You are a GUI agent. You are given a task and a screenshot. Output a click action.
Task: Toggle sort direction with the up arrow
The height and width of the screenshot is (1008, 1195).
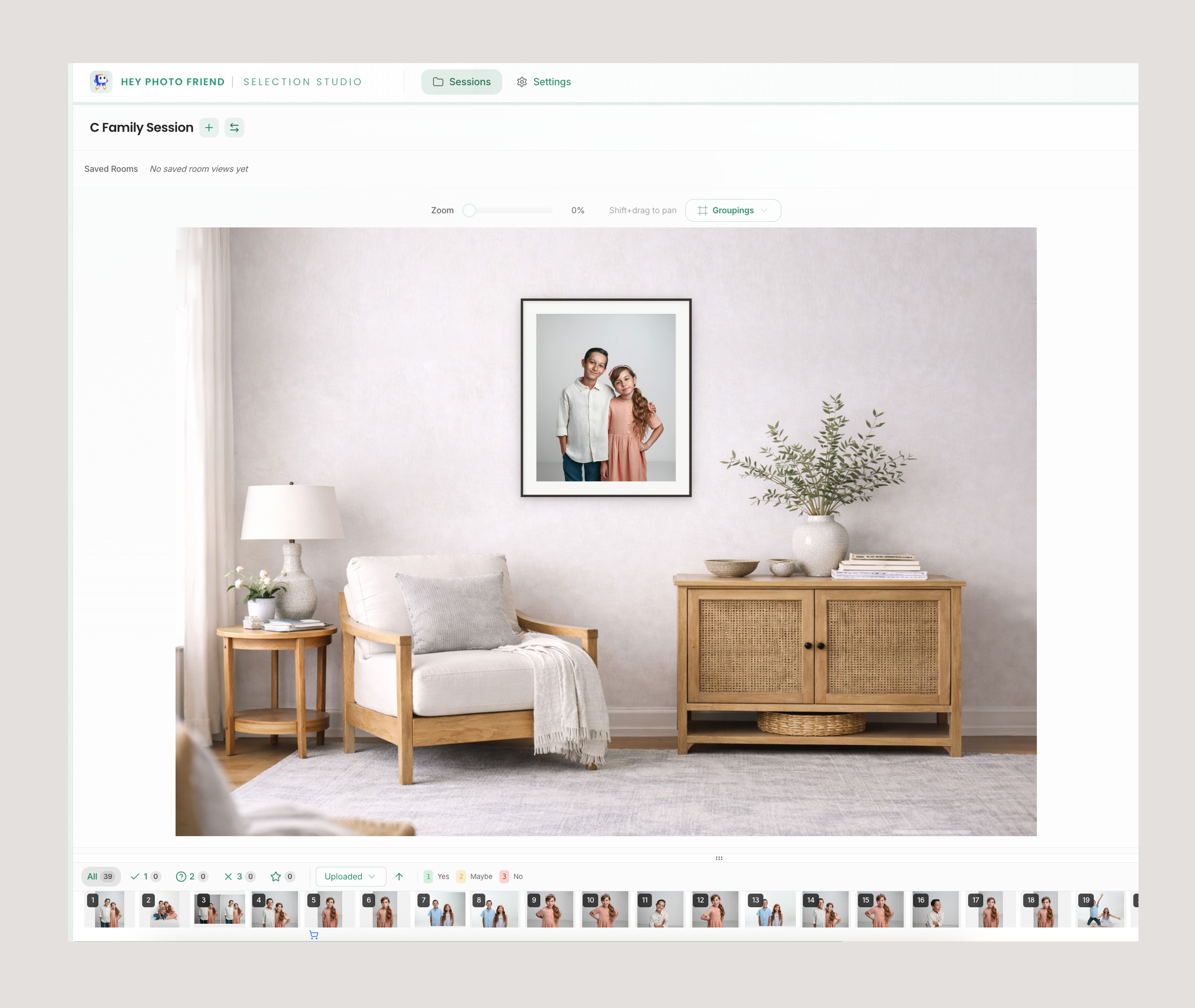pyautogui.click(x=399, y=877)
